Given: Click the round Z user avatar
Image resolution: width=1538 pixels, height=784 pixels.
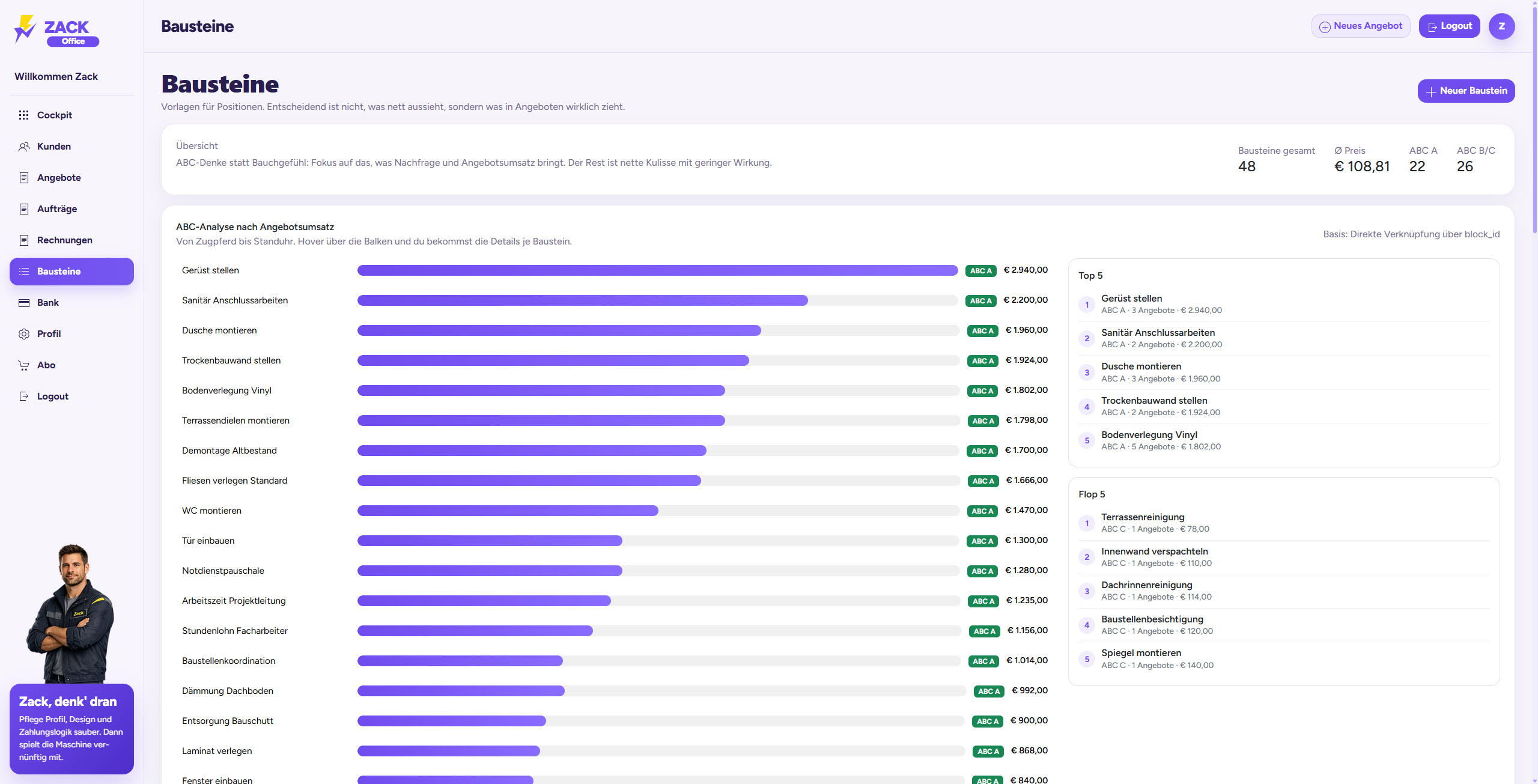Looking at the screenshot, I should tap(1501, 26).
